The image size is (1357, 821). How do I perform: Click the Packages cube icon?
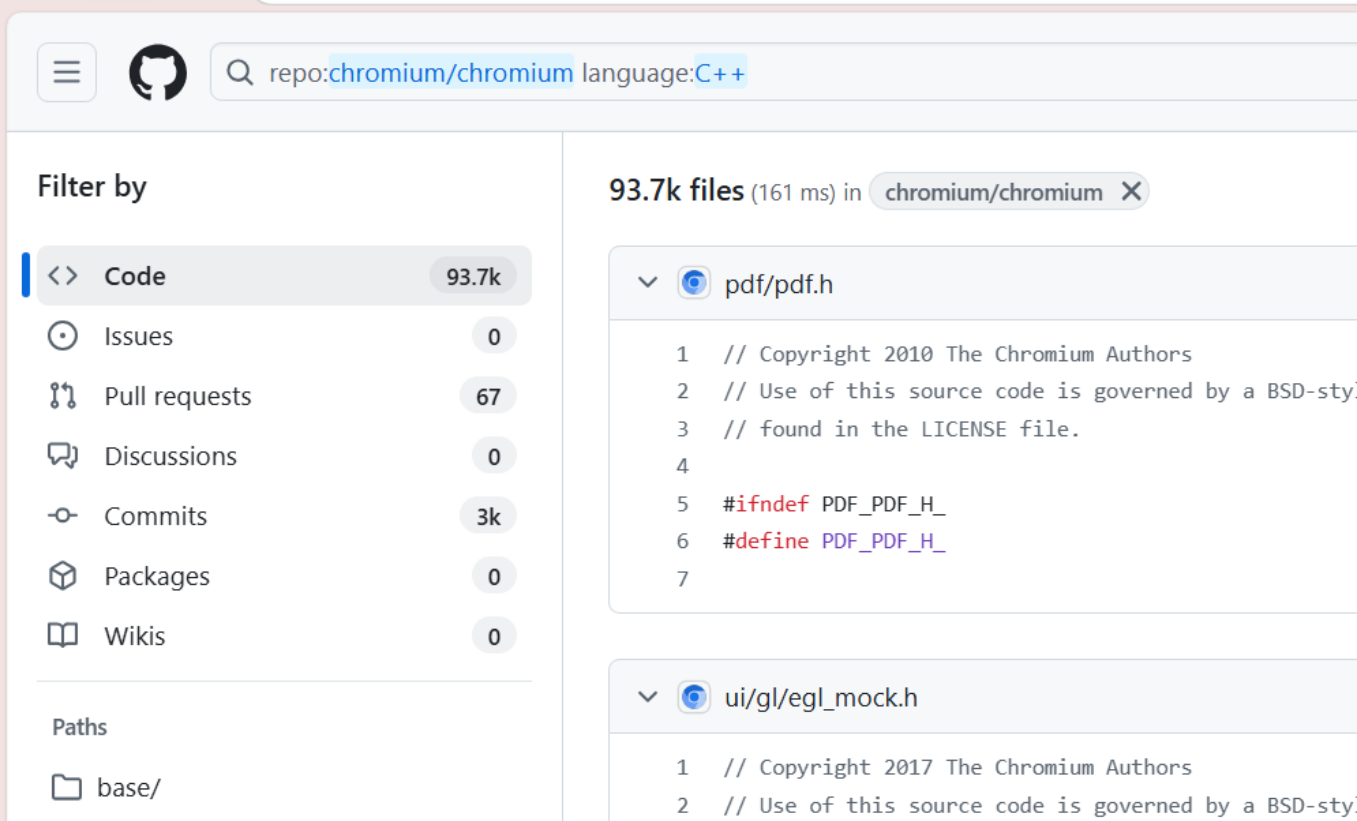click(x=63, y=576)
